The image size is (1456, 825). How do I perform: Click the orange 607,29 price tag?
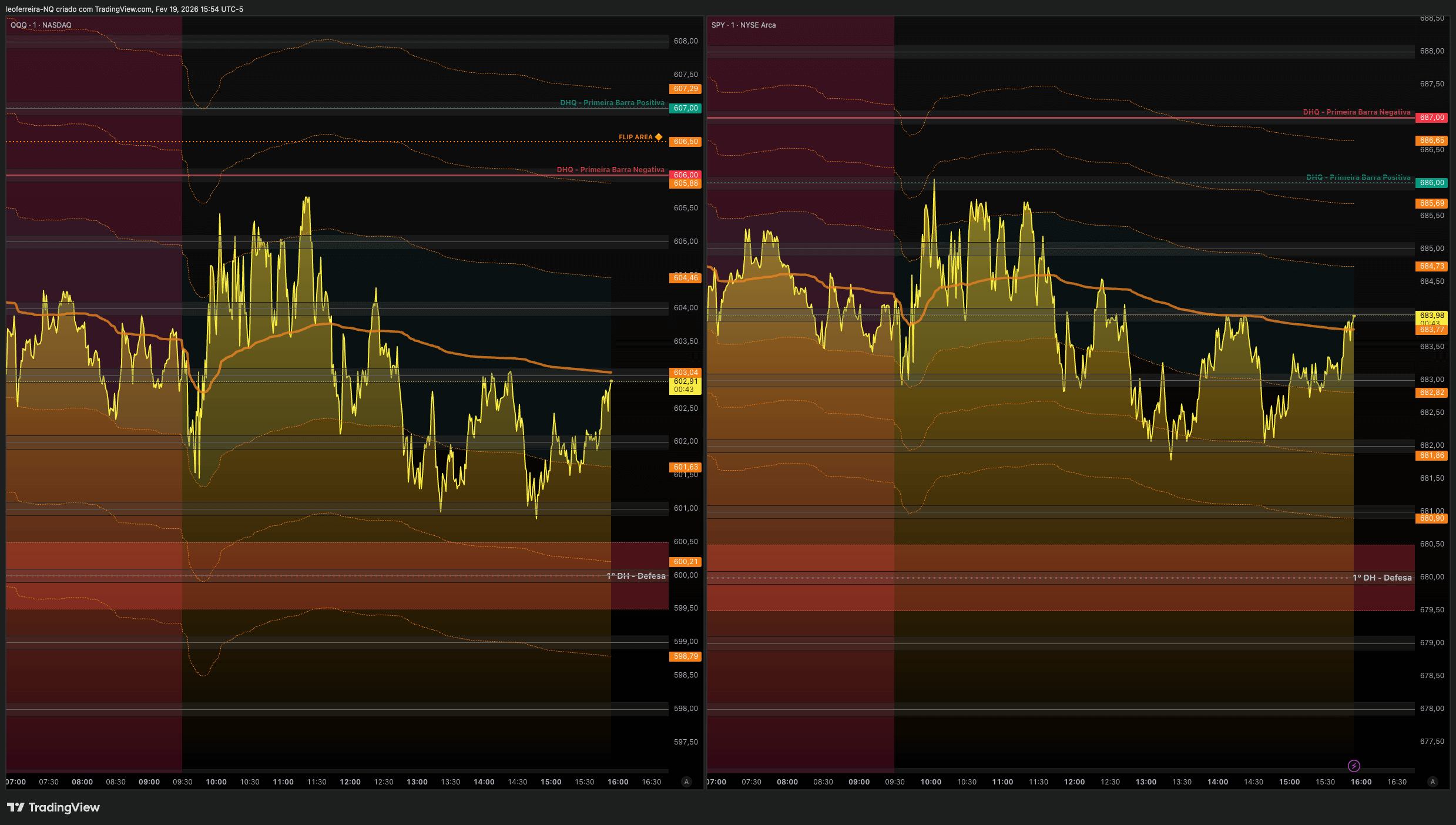[x=686, y=89]
